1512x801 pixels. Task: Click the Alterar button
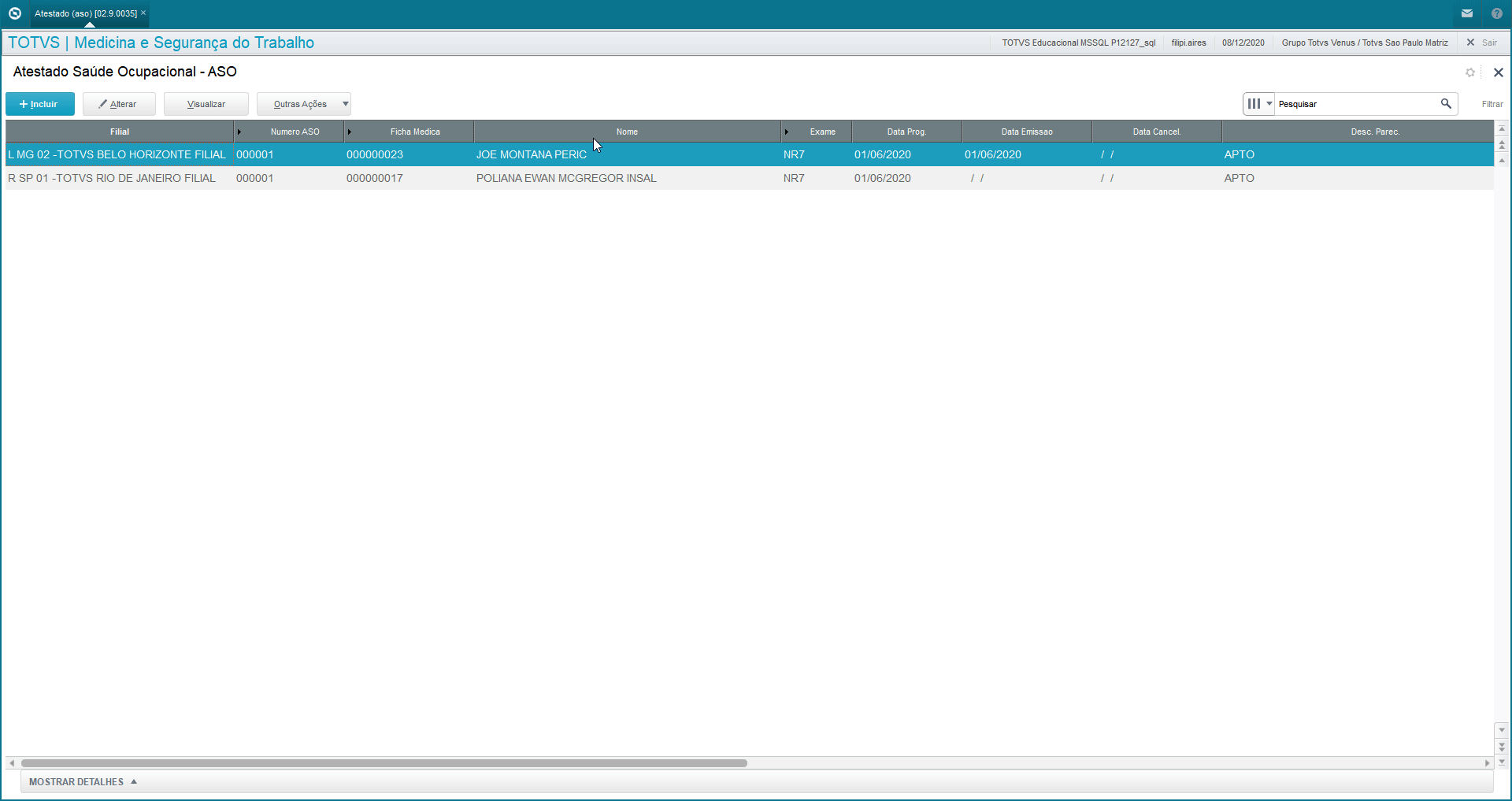(x=119, y=104)
